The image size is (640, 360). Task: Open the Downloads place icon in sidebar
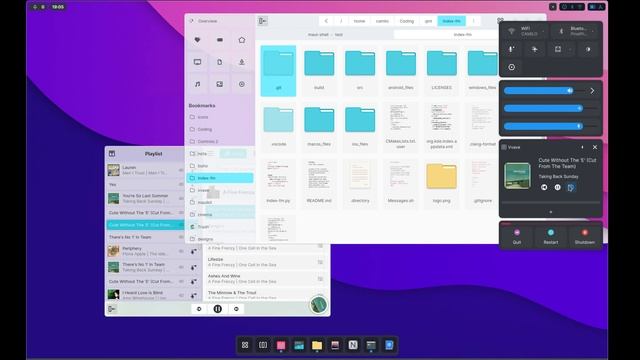tap(242, 62)
